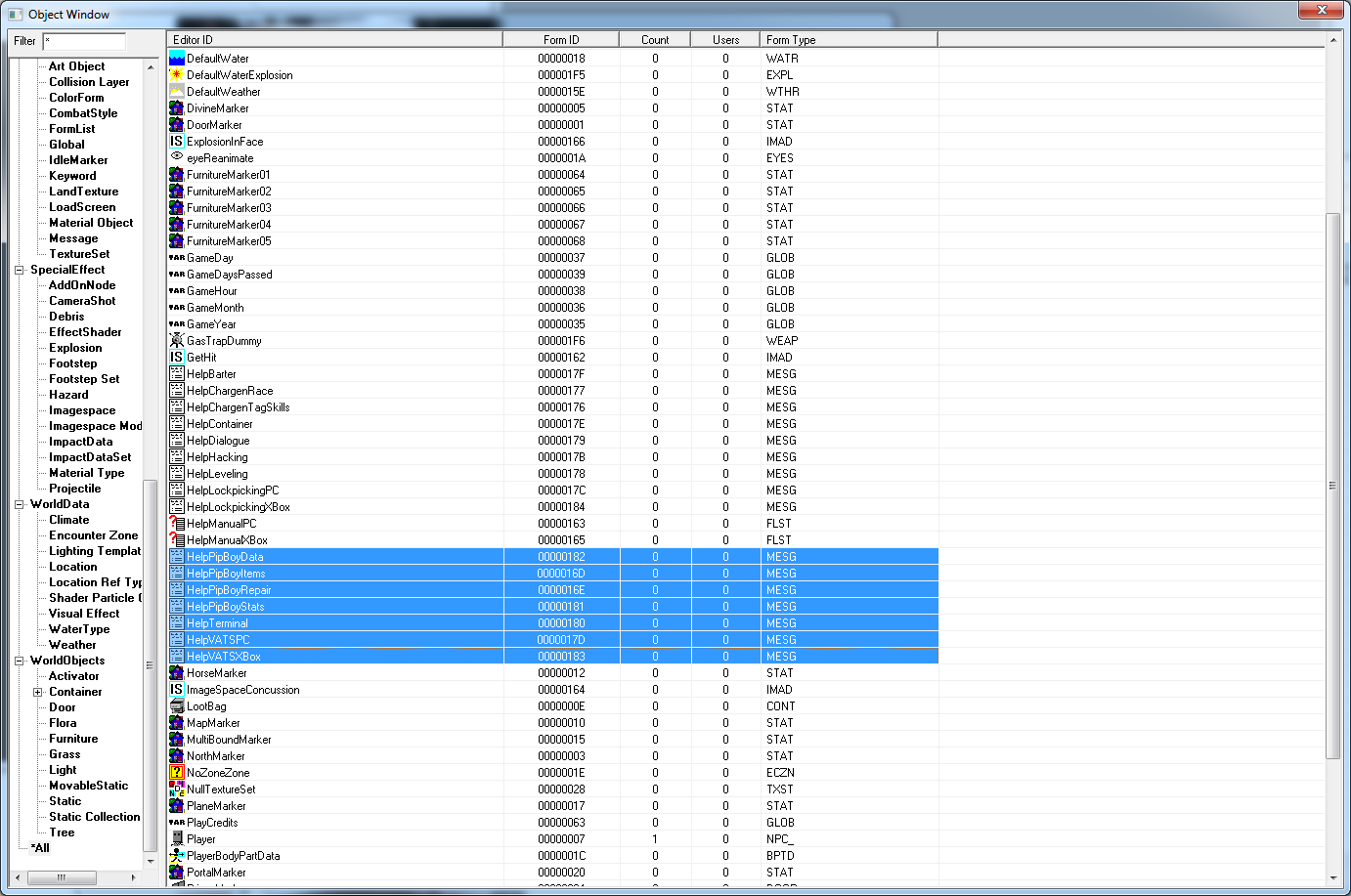Screen dimensions: 1351x896
Task: Click the category tree horizontal scrollbar thumb
Action: click(x=62, y=877)
